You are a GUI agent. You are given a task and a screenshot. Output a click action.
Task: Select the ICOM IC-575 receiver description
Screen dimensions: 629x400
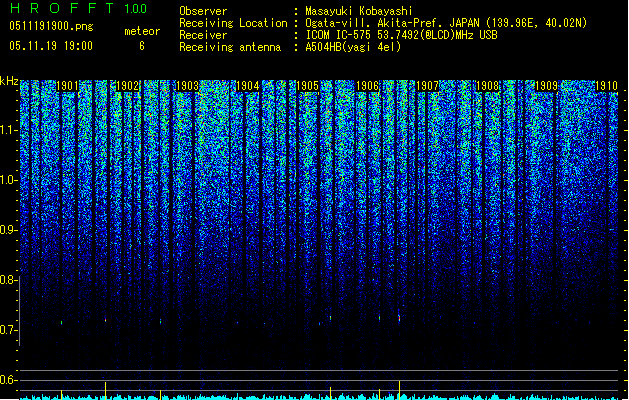point(401,35)
